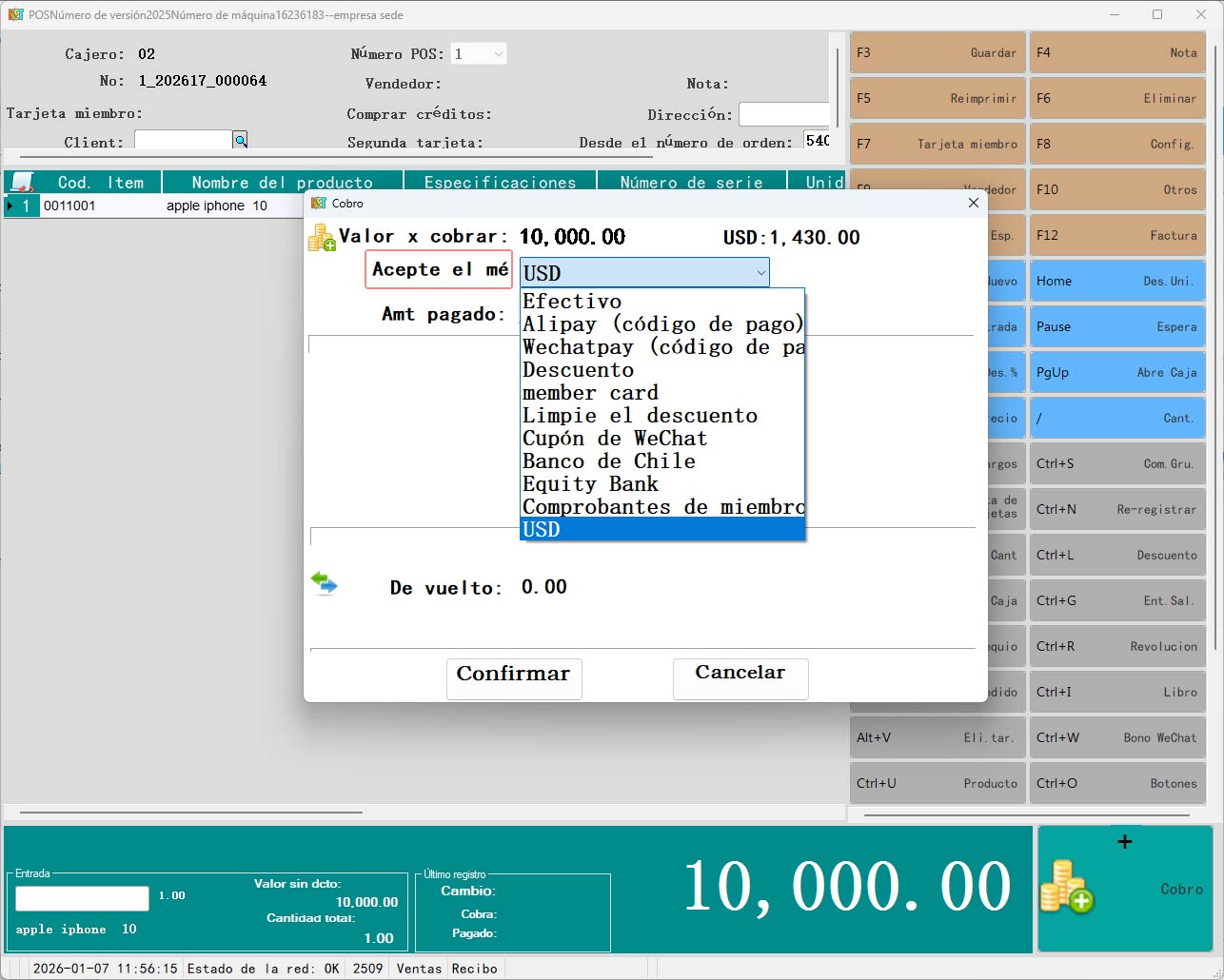1224x980 pixels.
Task: Click the receipt icon in table header
Action: [x=22, y=182]
